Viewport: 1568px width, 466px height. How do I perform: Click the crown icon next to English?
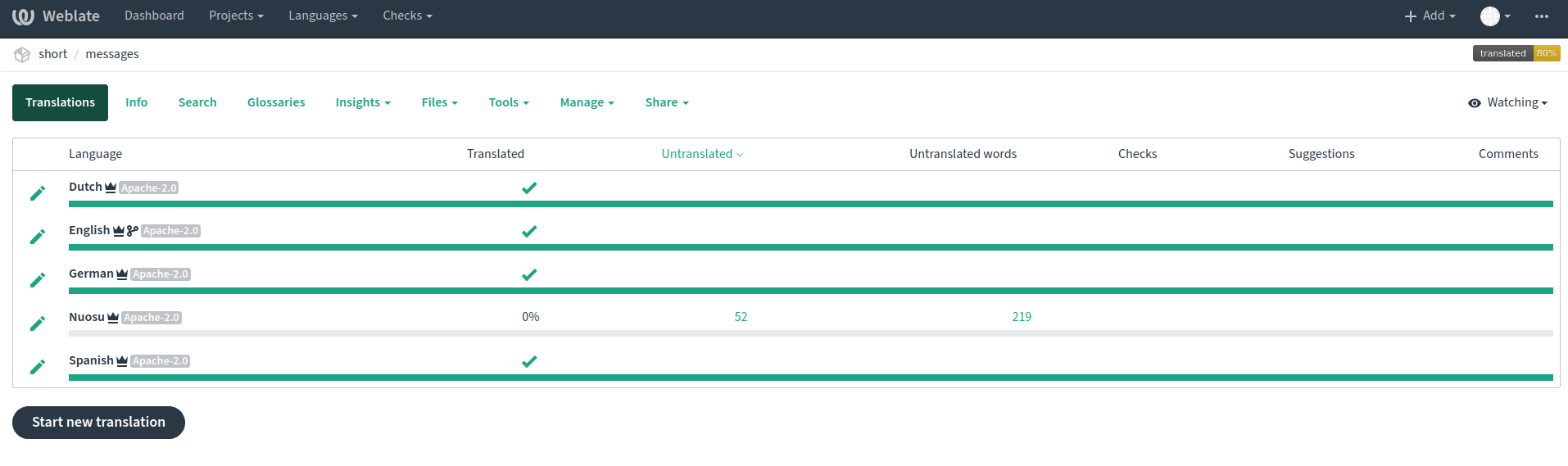coord(119,231)
